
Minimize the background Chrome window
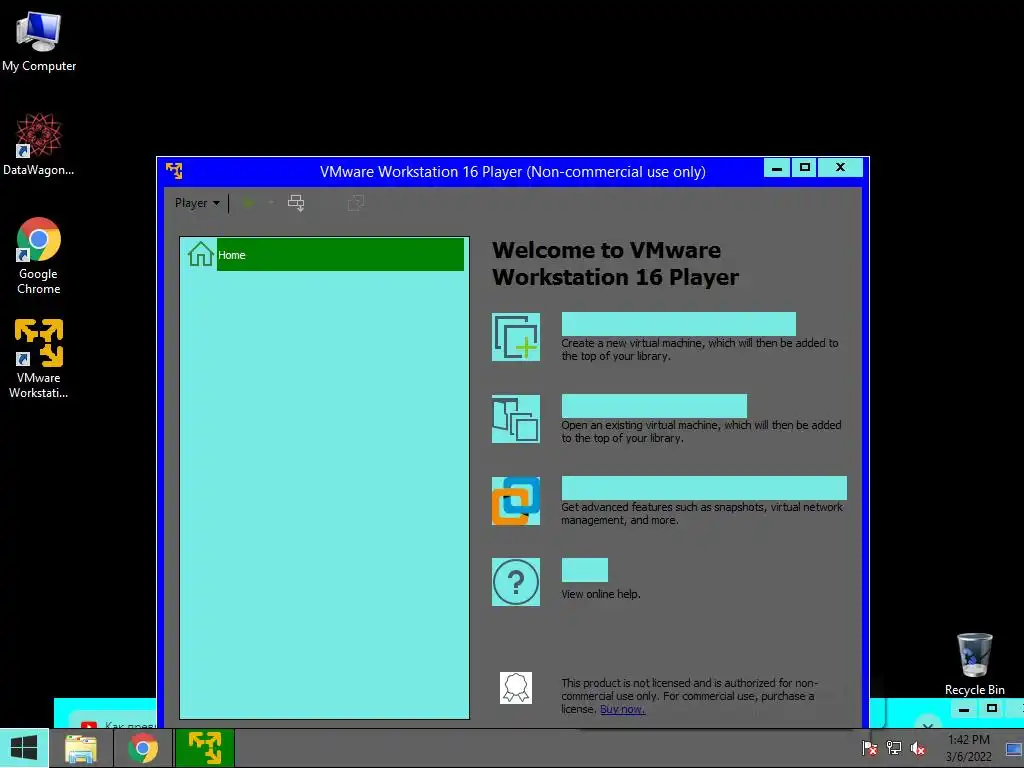click(964, 709)
